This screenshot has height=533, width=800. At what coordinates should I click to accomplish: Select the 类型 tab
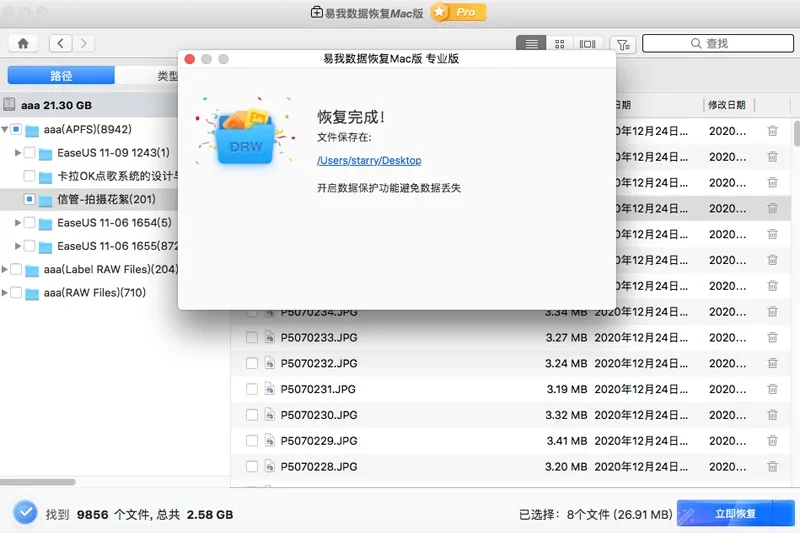(147, 75)
